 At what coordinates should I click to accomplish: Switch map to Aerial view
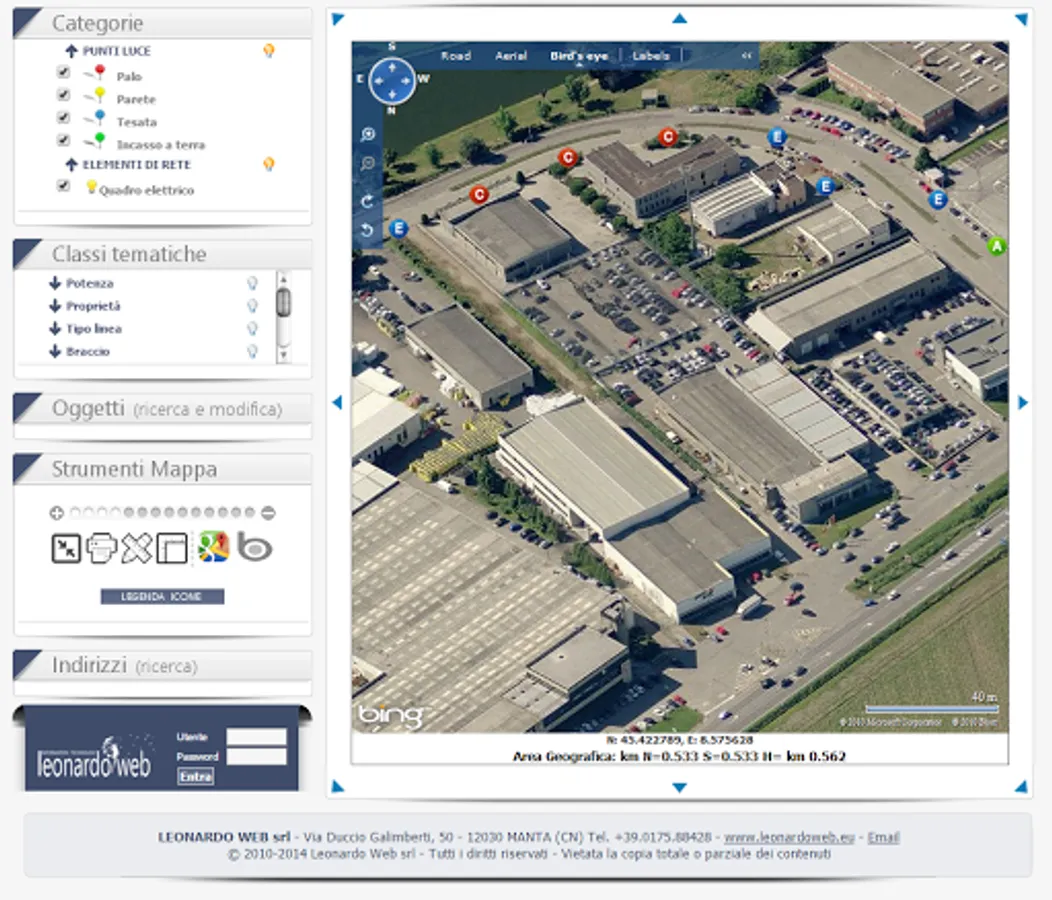(511, 56)
